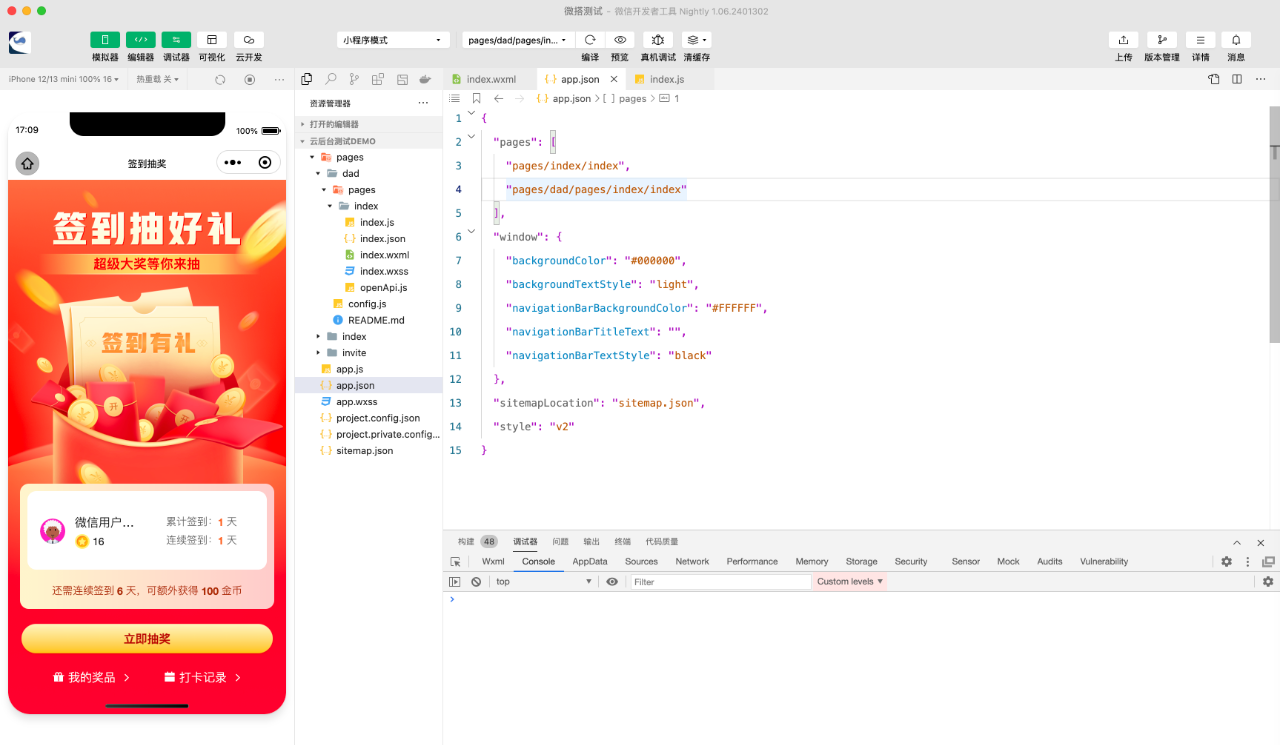Click the compile (编译) refresh icon

pyautogui.click(x=590, y=40)
